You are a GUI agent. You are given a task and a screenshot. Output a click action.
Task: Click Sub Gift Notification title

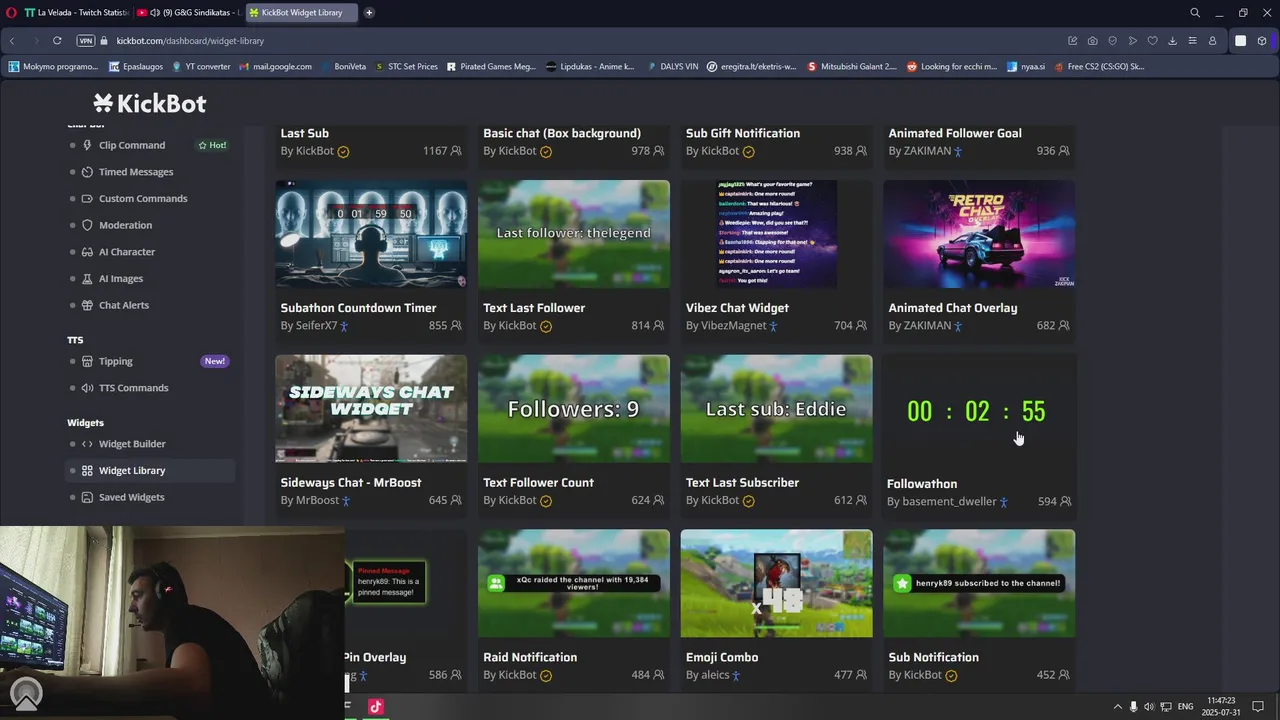(x=743, y=133)
